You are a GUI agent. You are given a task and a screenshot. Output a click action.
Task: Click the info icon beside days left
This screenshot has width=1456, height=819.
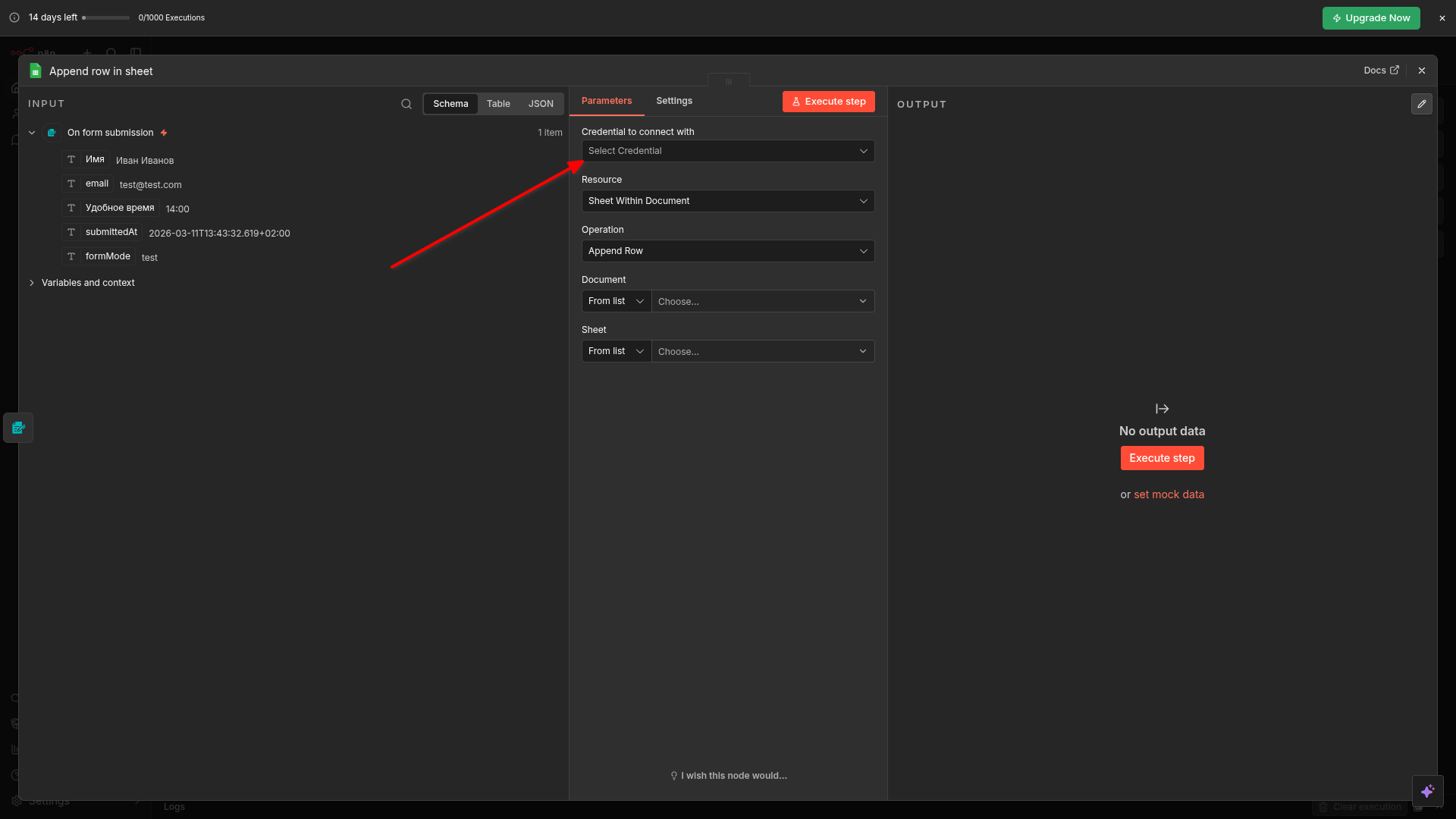pyautogui.click(x=14, y=17)
